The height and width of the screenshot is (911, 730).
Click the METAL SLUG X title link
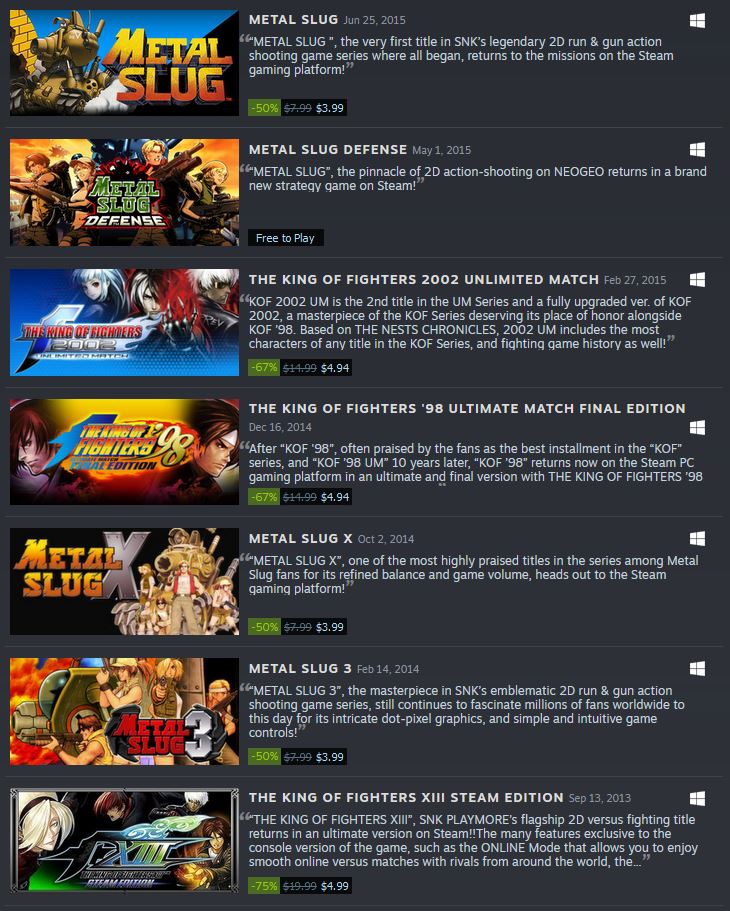(x=300, y=539)
